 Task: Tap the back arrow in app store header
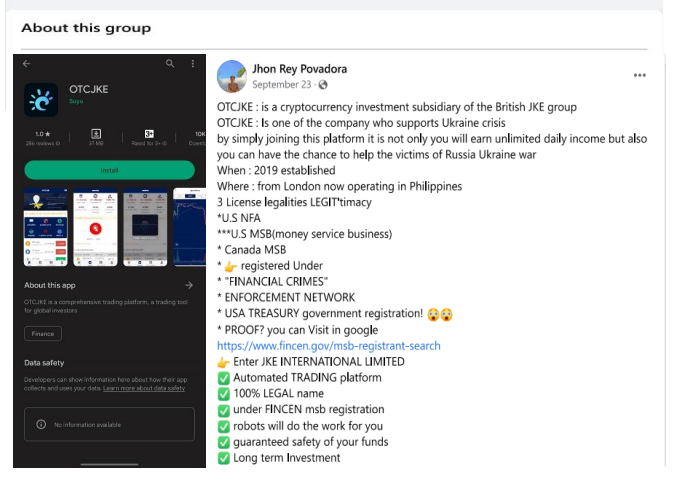pyautogui.click(x=27, y=64)
